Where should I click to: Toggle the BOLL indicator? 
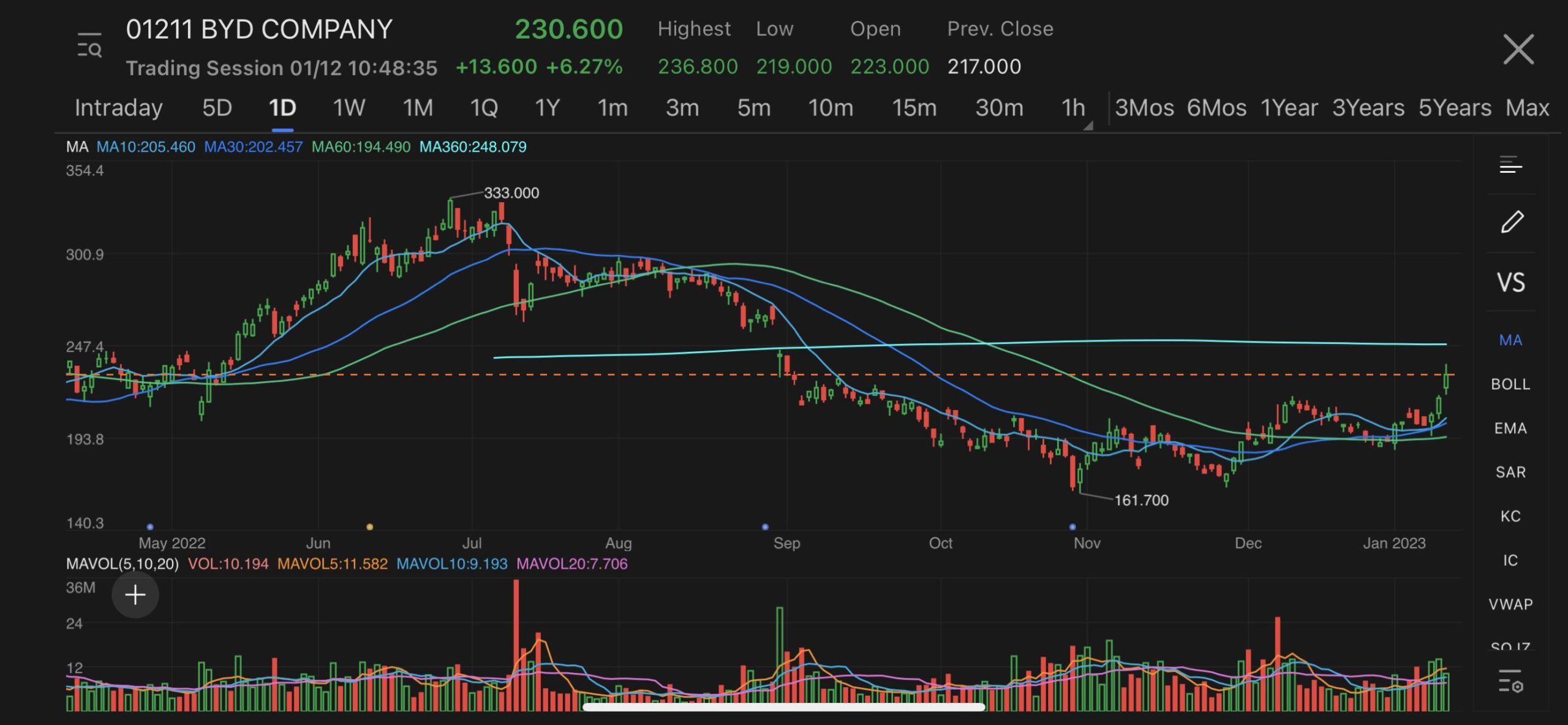(x=1510, y=384)
